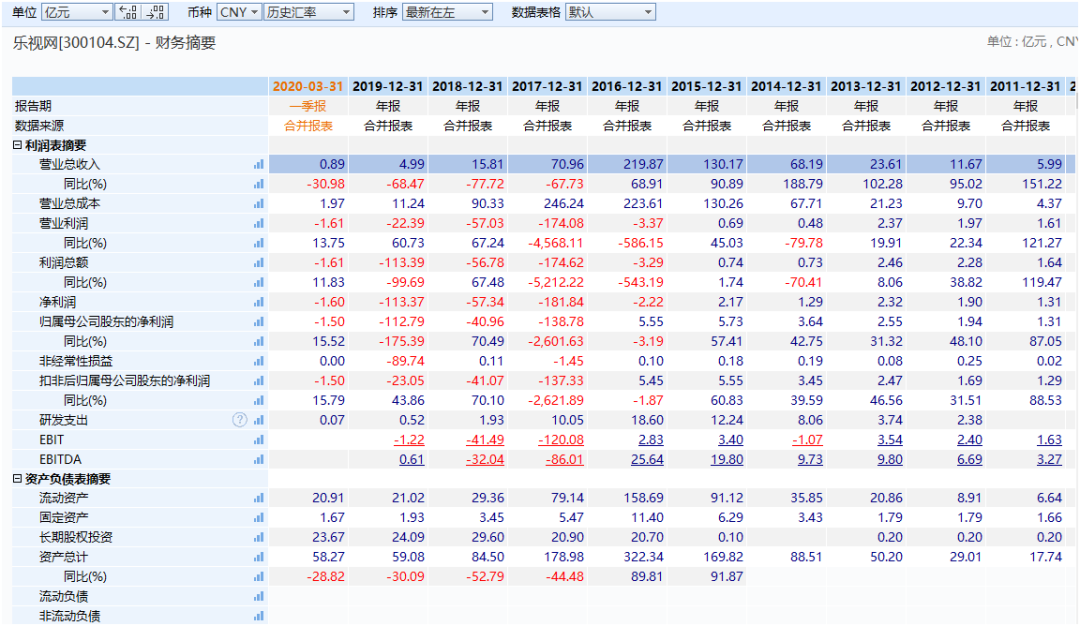The height and width of the screenshot is (626, 1080).
Task: Open chart icon for 营业总收入 row
Action: pyautogui.click(x=258, y=165)
